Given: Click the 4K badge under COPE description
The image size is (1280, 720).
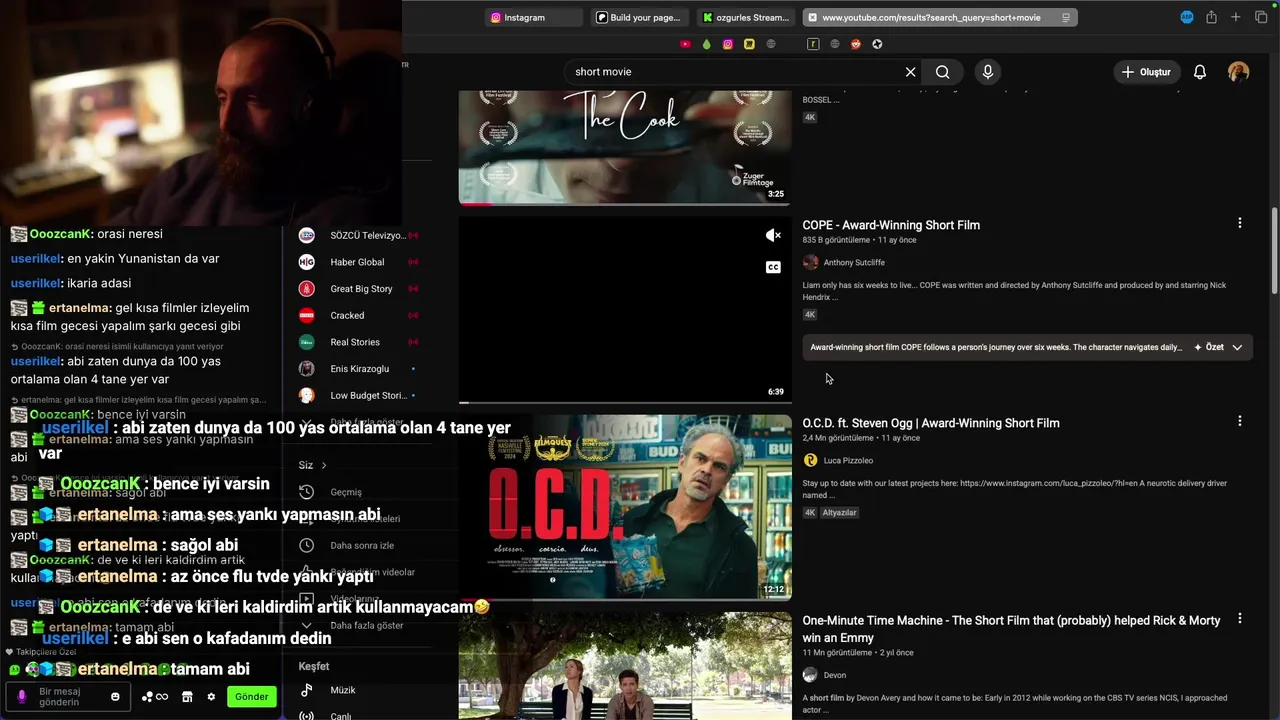Looking at the screenshot, I should 810,314.
